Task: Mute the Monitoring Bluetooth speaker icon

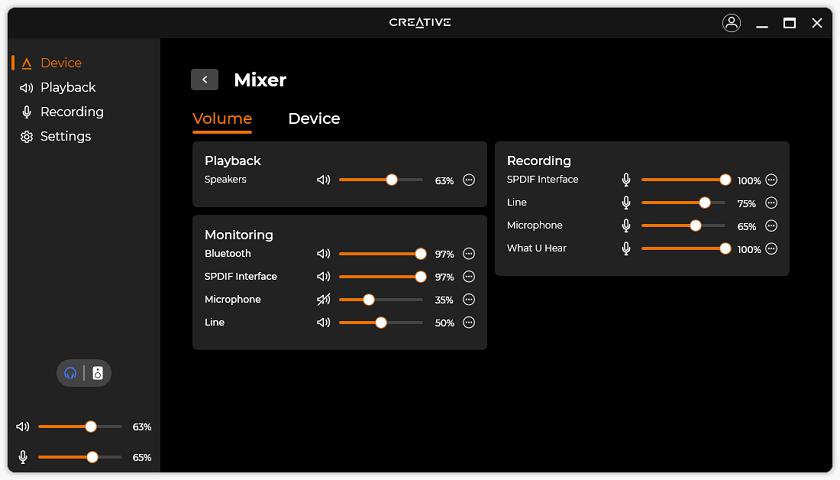Action: [323, 254]
